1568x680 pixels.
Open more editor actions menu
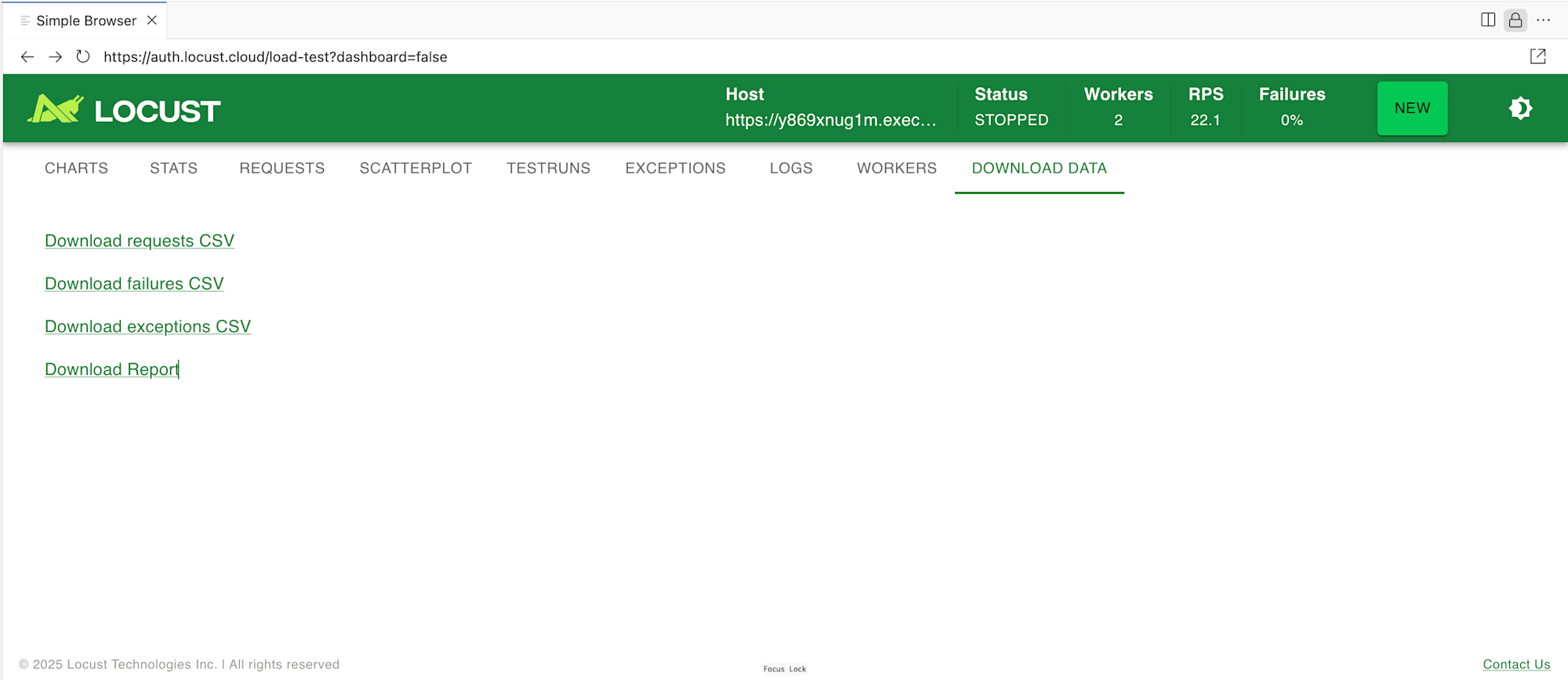[x=1543, y=20]
